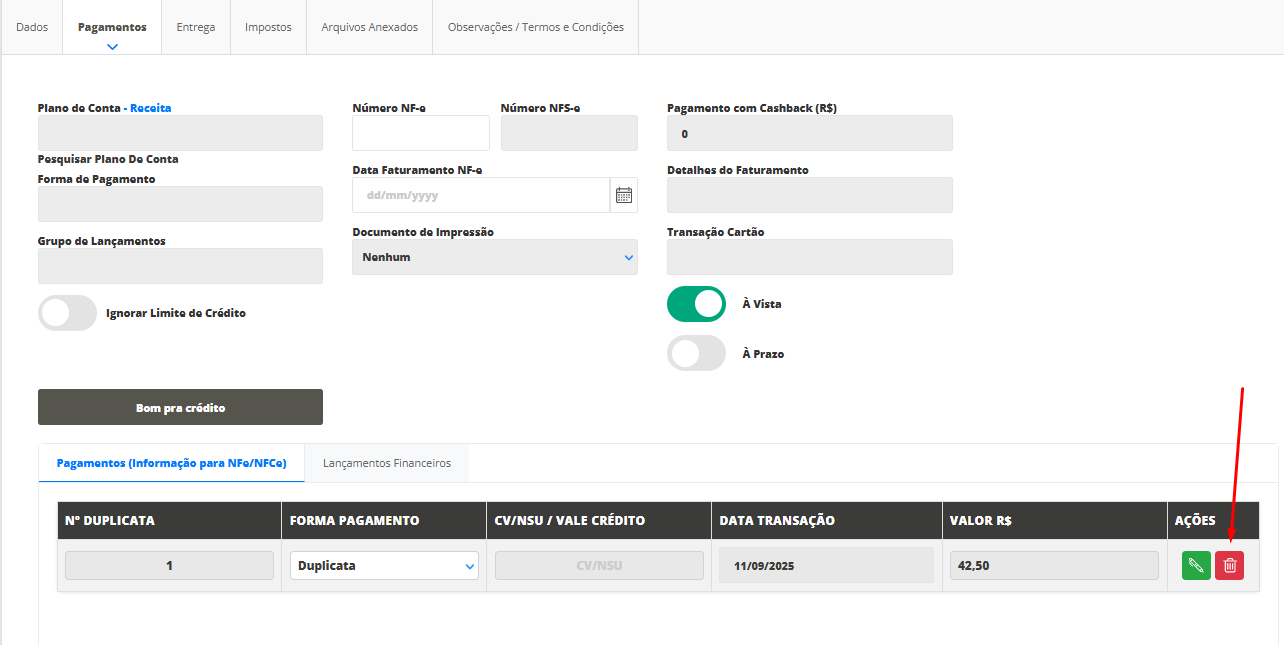Enable the À Prazo toggle
Viewport: 1284px width, 645px height.
[696, 353]
